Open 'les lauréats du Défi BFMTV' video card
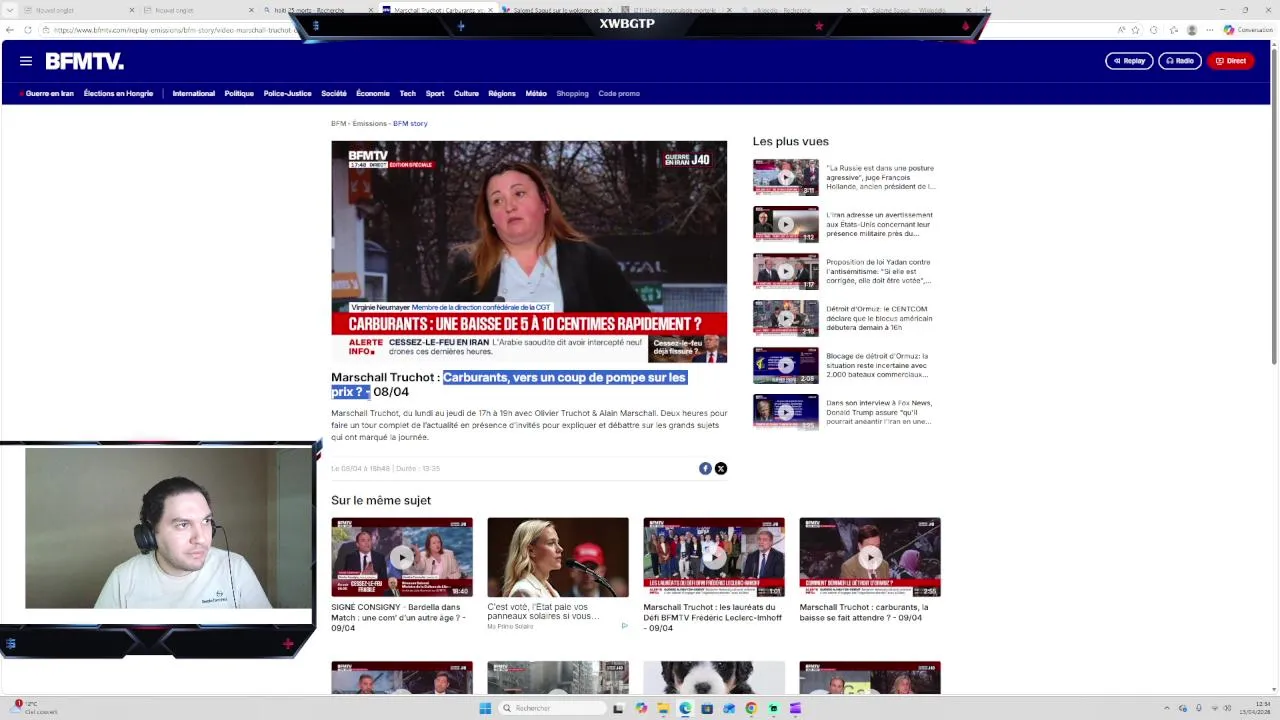This screenshot has width=1280, height=720. click(x=714, y=574)
